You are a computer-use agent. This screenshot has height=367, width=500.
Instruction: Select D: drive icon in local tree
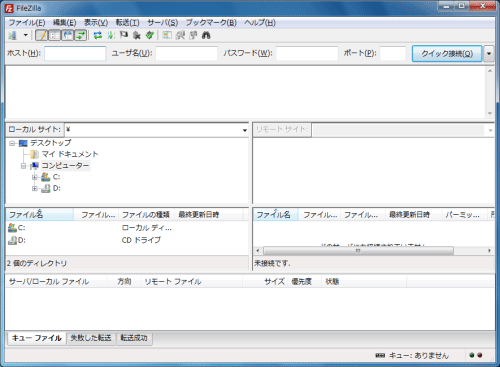[x=46, y=188]
